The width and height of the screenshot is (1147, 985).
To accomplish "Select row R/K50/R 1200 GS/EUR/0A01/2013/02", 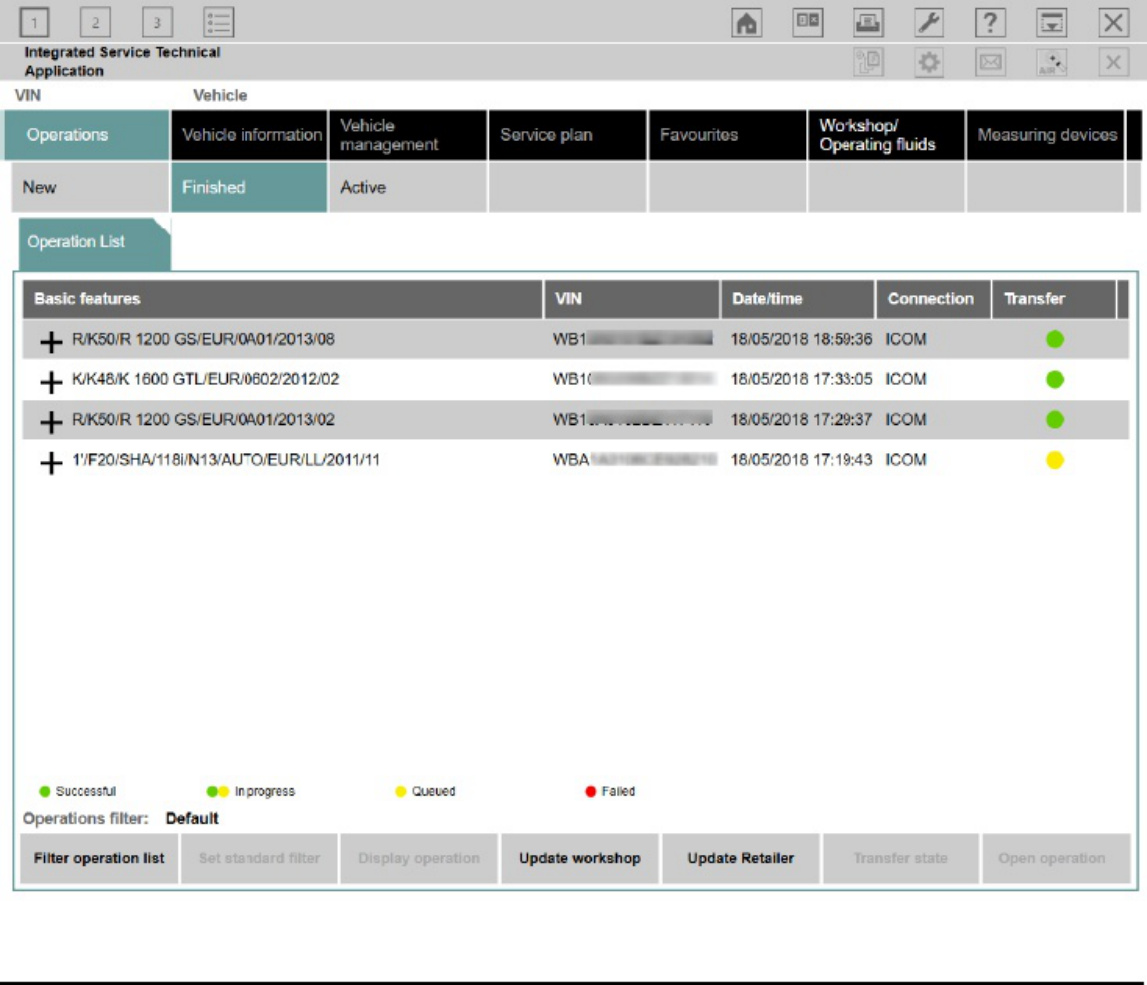I will click(575, 420).
